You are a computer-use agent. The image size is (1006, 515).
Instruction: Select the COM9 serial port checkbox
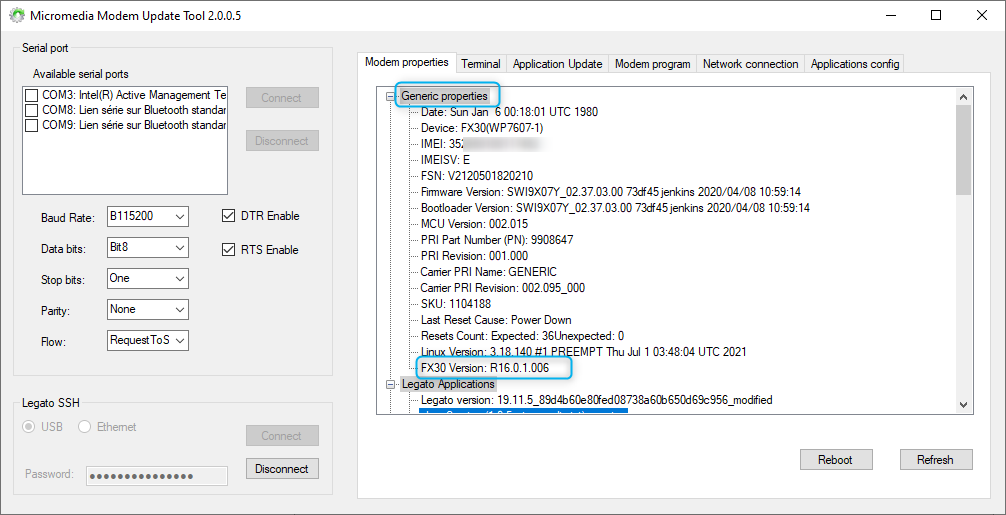(32, 126)
